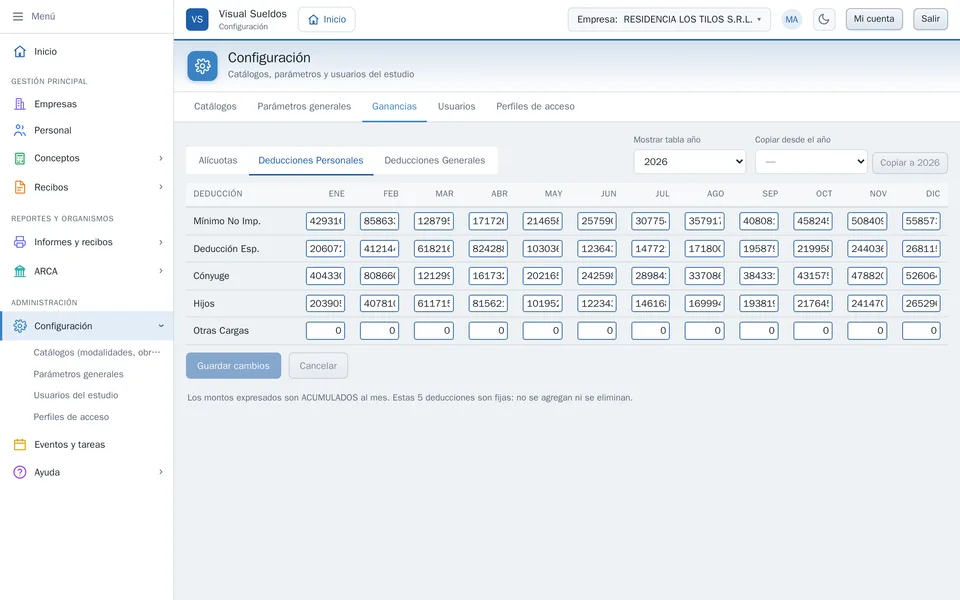Click the blue Configuración header gear icon
The width and height of the screenshot is (960, 600).
pos(203,66)
